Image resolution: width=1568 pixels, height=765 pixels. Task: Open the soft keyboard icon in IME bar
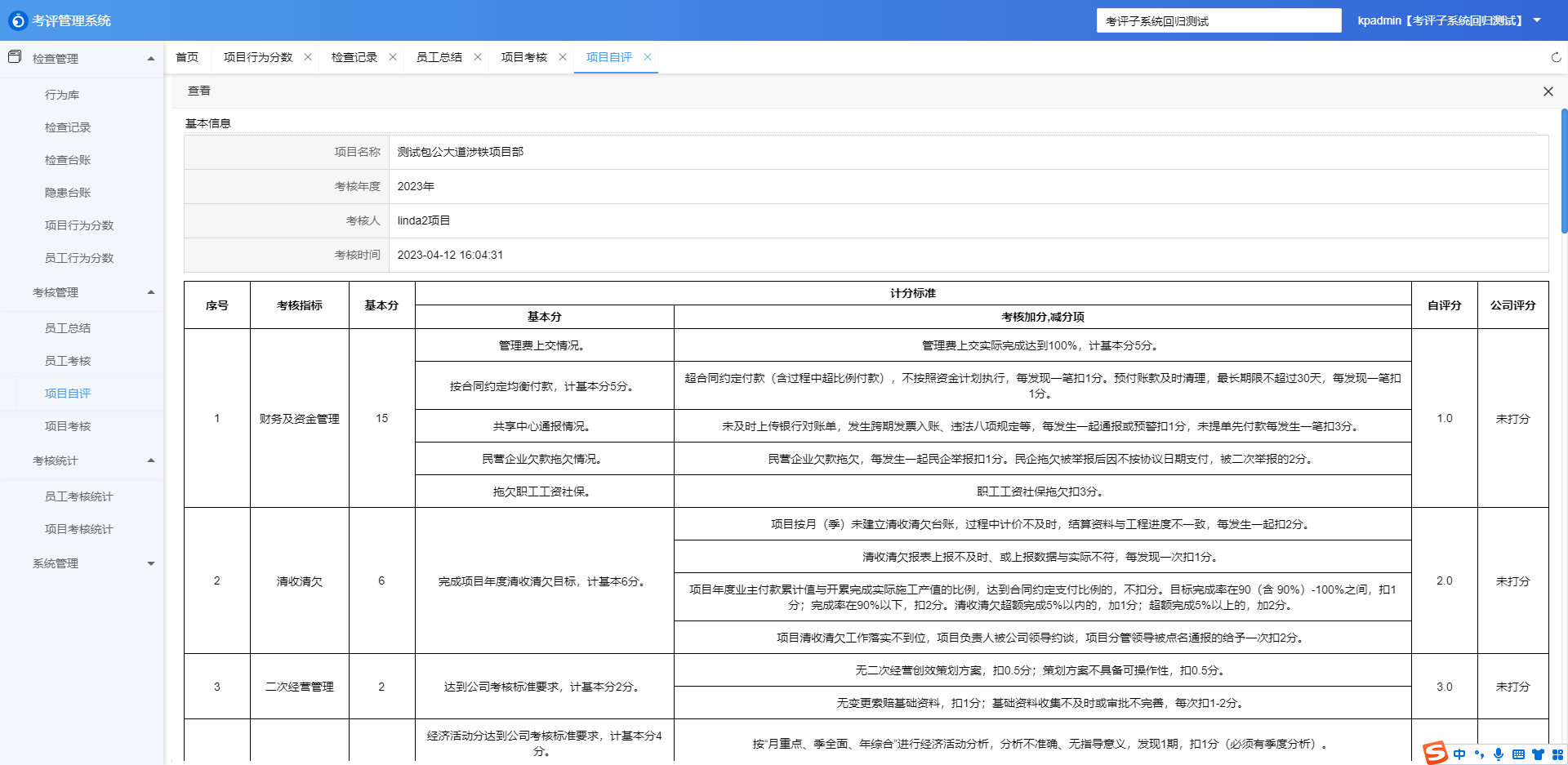coord(1518,754)
